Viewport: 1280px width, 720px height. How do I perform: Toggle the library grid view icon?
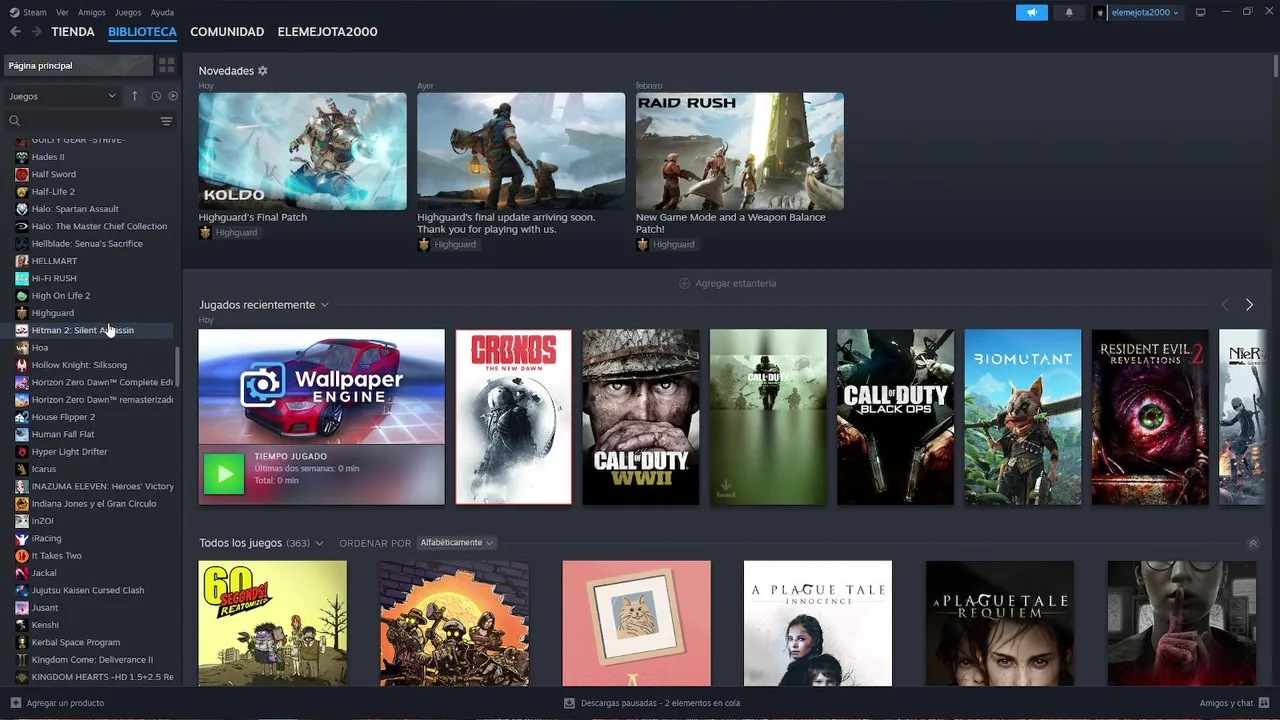(x=167, y=65)
